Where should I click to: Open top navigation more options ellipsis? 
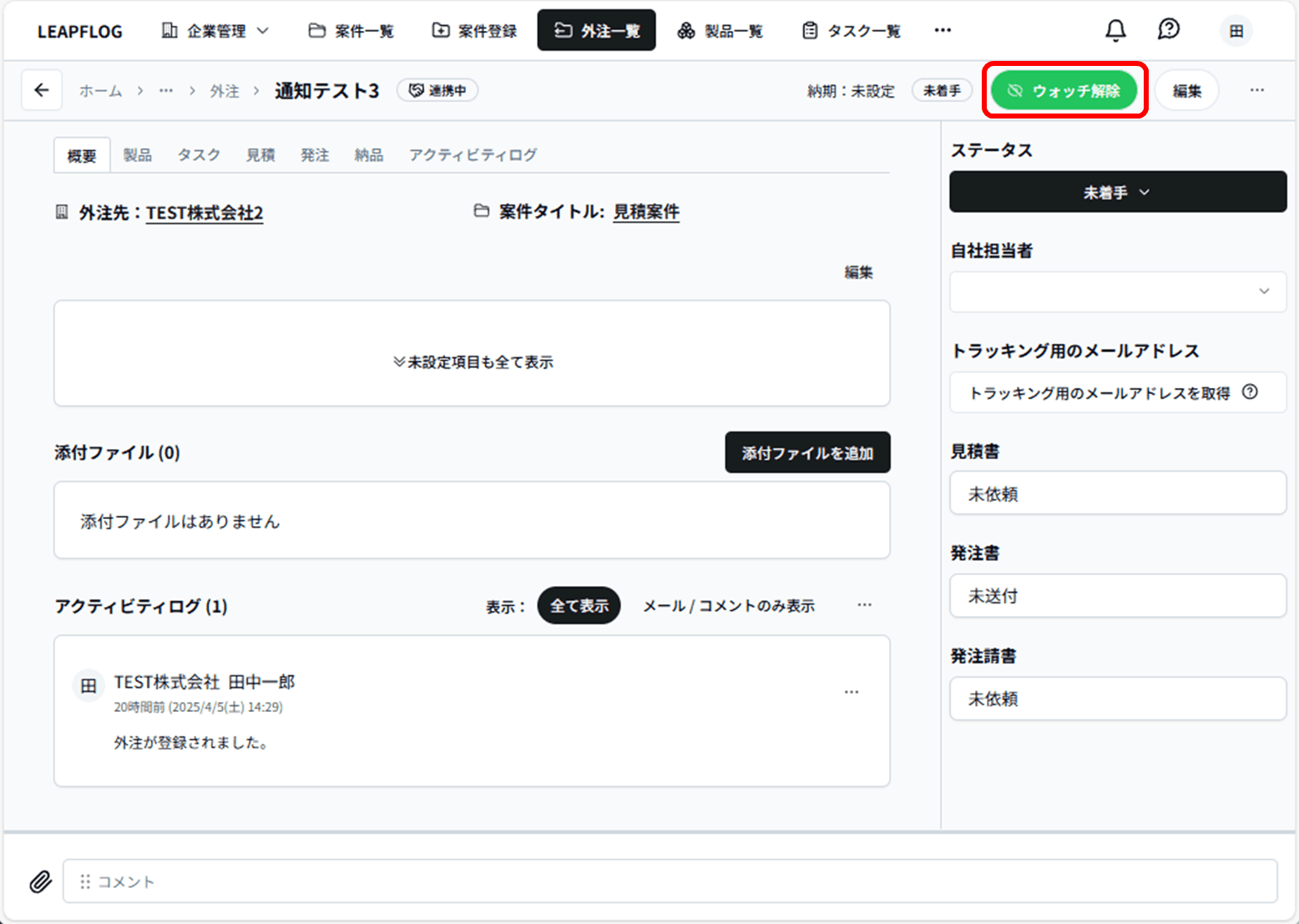[x=943, y=31]
